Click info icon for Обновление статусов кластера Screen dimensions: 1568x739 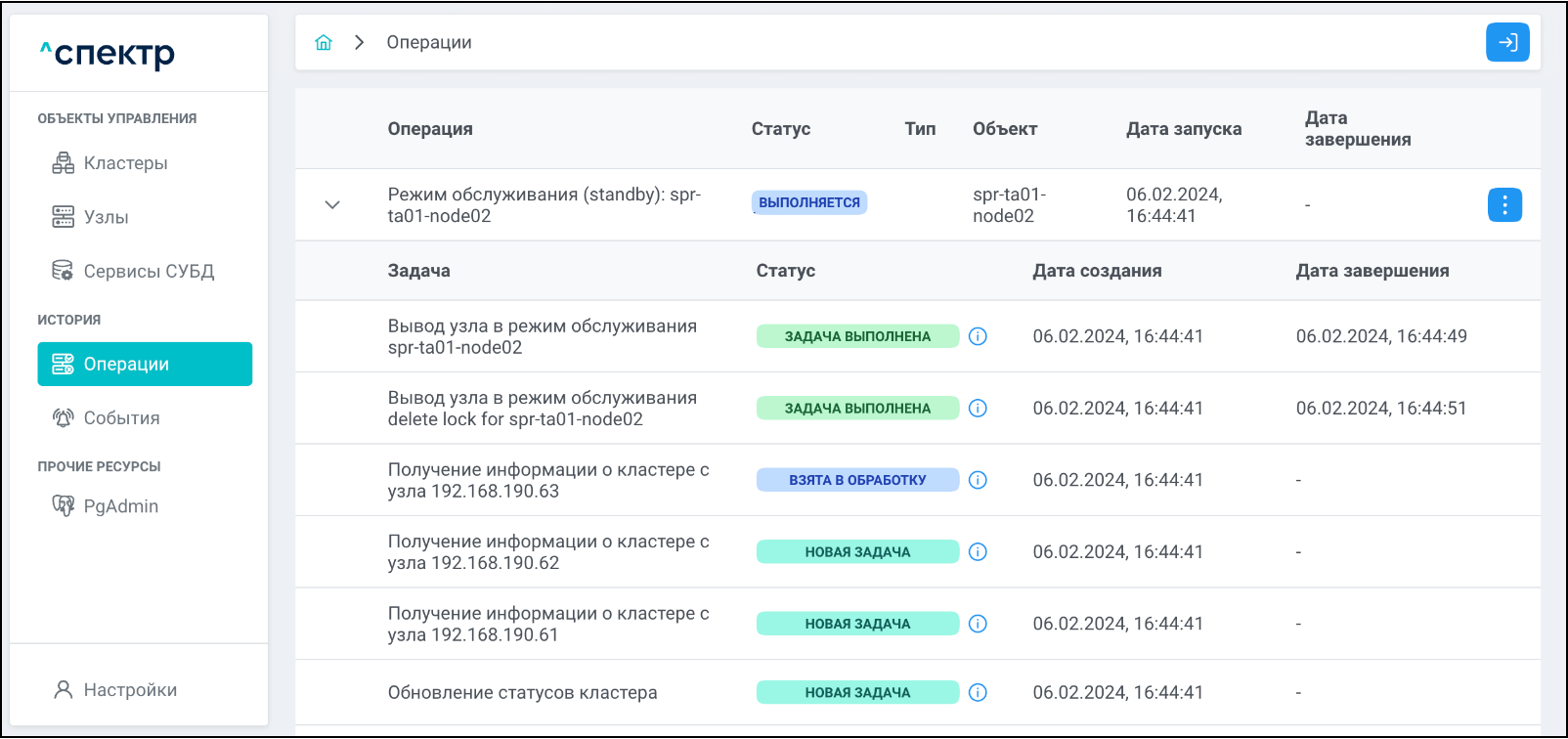(978, 693)
